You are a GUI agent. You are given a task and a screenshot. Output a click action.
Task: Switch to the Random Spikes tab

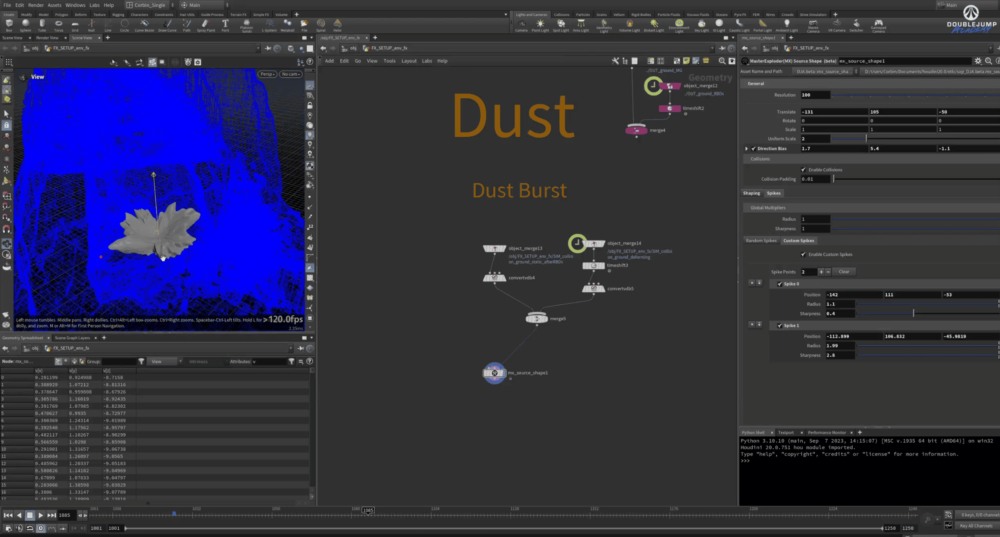click(x=761, y=241)
